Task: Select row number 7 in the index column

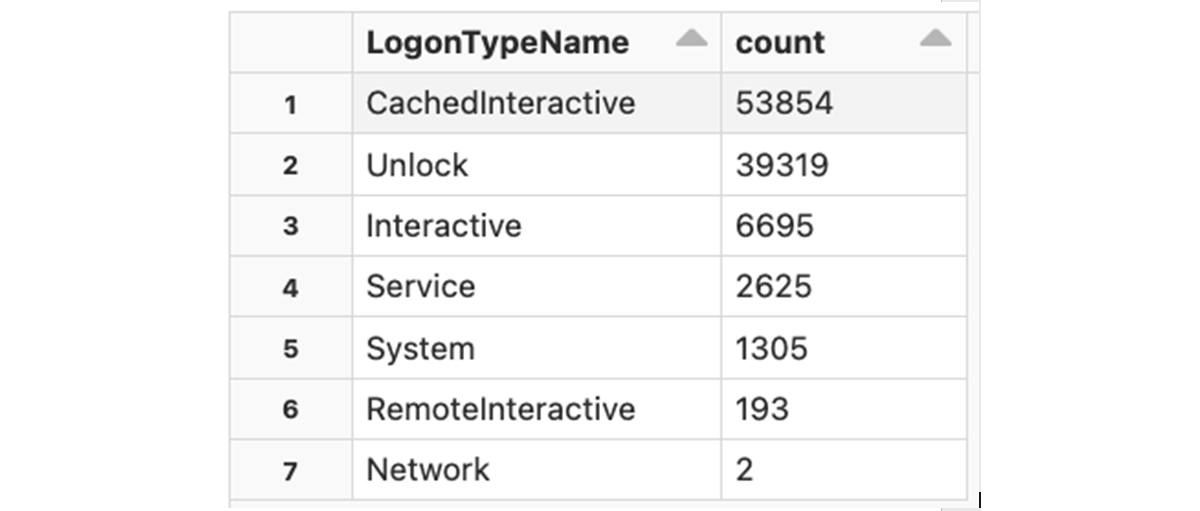Action: 290,471
